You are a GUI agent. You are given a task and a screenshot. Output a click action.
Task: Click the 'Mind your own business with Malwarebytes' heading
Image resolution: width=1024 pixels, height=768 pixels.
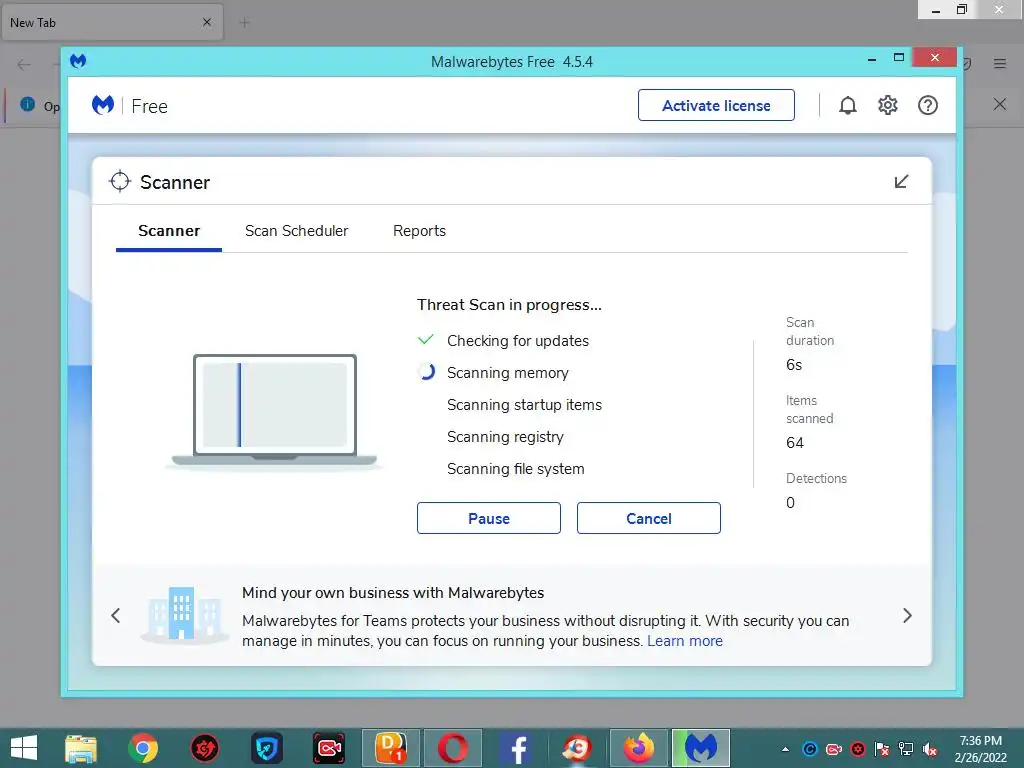tap(393, 593)
